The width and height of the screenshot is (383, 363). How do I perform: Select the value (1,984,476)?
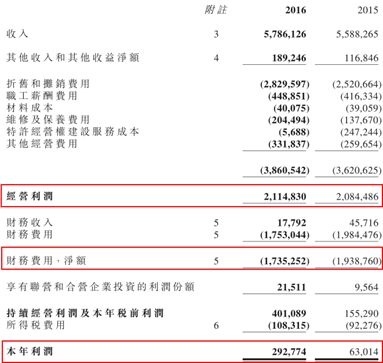pos(357,235)
